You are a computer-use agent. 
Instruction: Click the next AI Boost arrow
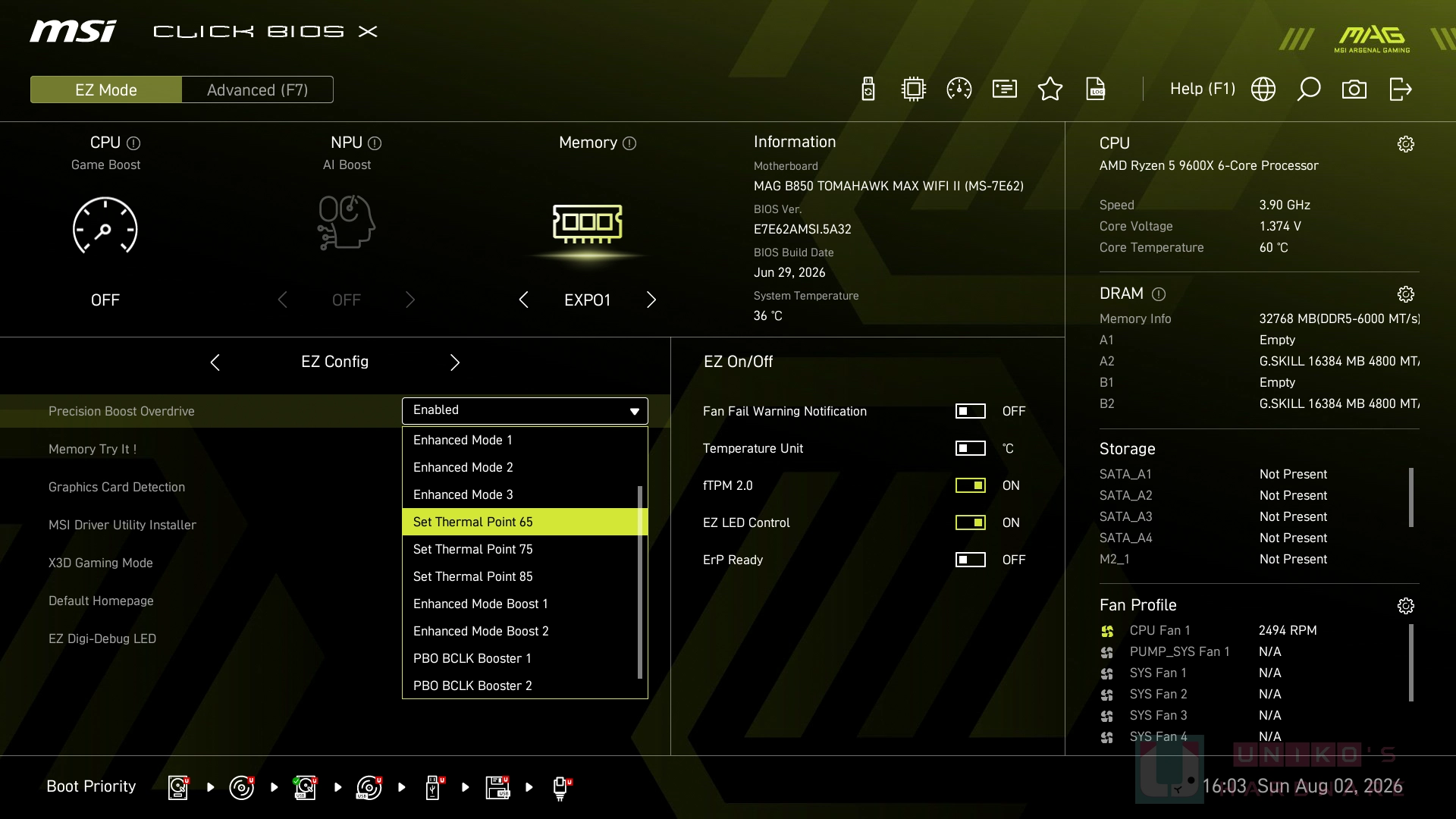coord(410,300)
